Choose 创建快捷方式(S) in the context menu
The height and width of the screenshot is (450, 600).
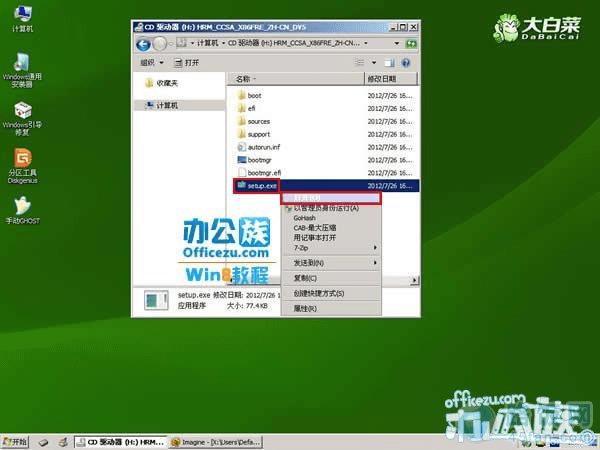(x=331, y=293)
